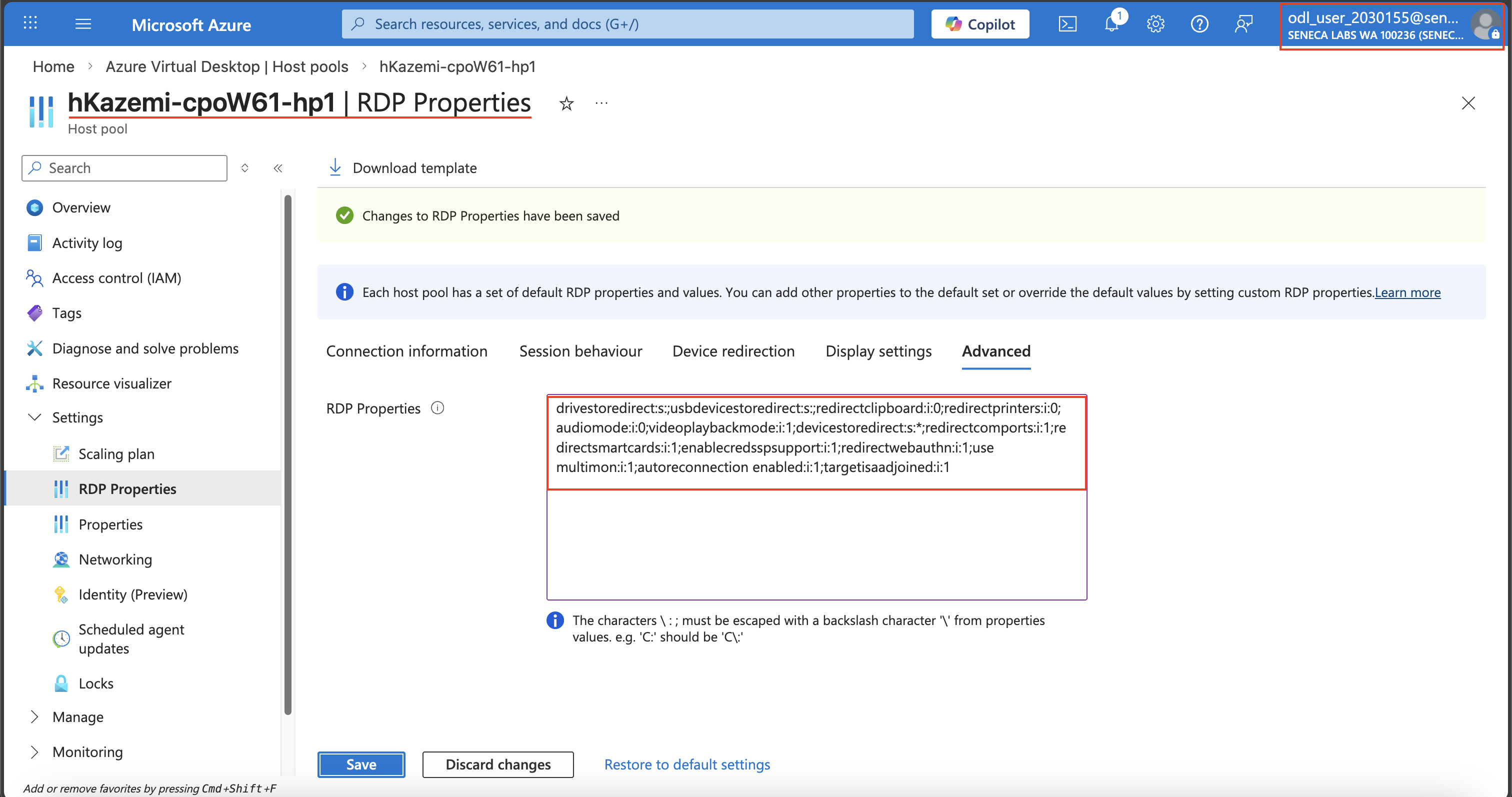Click the Networking icon
This screenshot has height=797, width=1512.
(61, 559)
